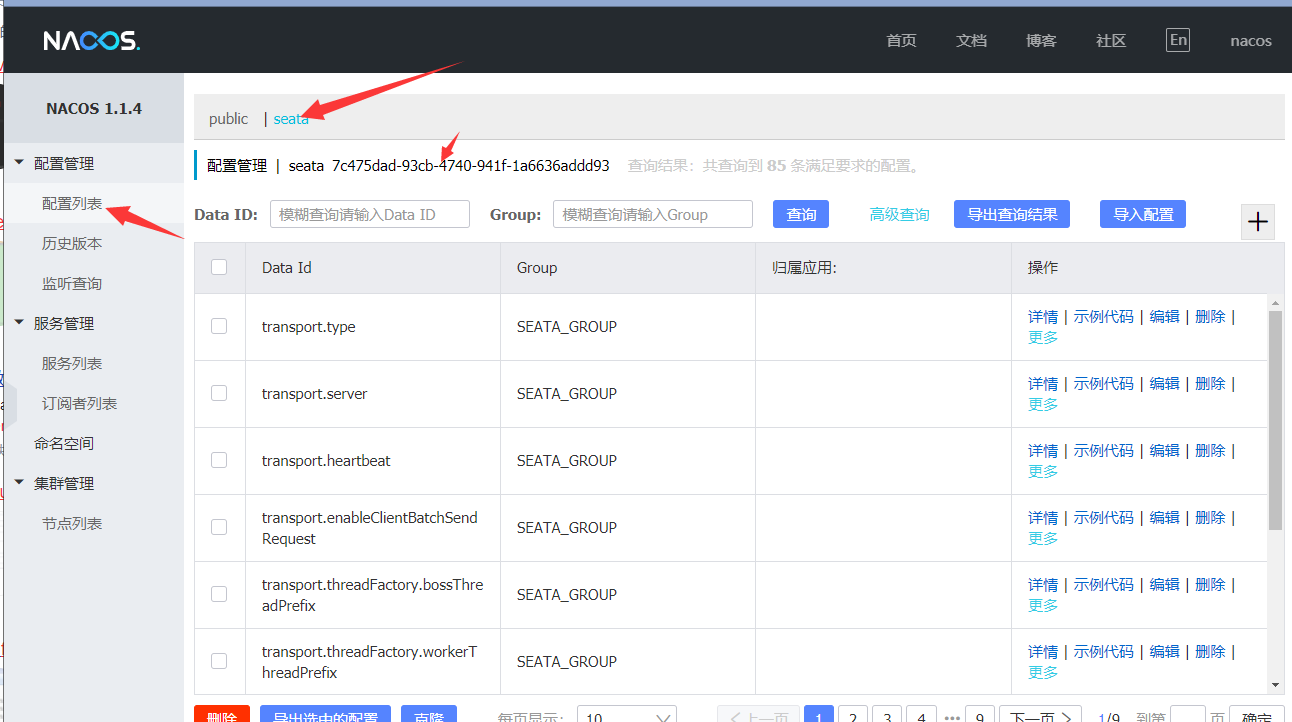Click 编辑 for transport.enableClientBatchSendRequest
The width and height of the screenshot is (1292, 722).
click(x=1165, y=517)
